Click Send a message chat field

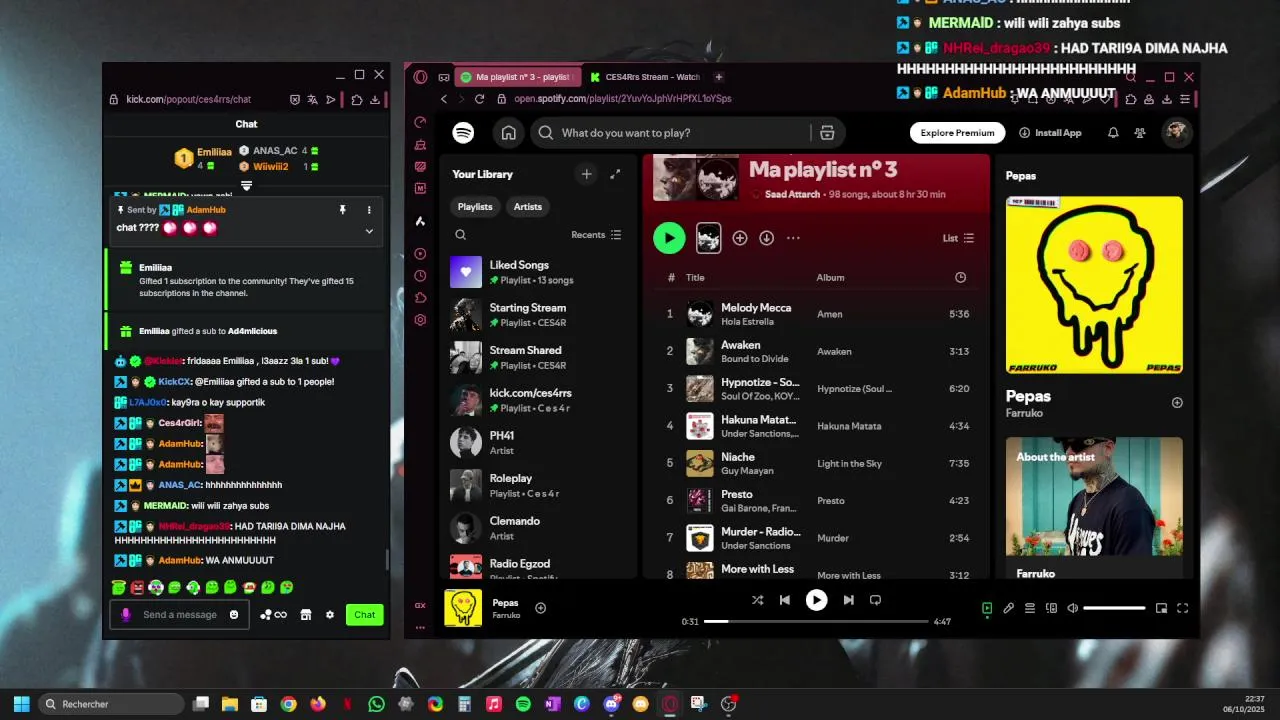pos(180,615)
